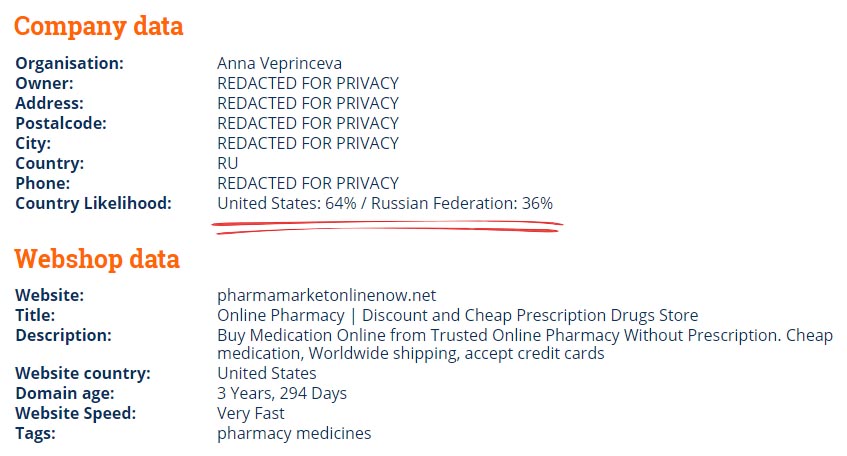Image resolution: width=847 pixels, height=456 pixels.
Task: Click the red underline annotation
Action: (x=387, y=227)
